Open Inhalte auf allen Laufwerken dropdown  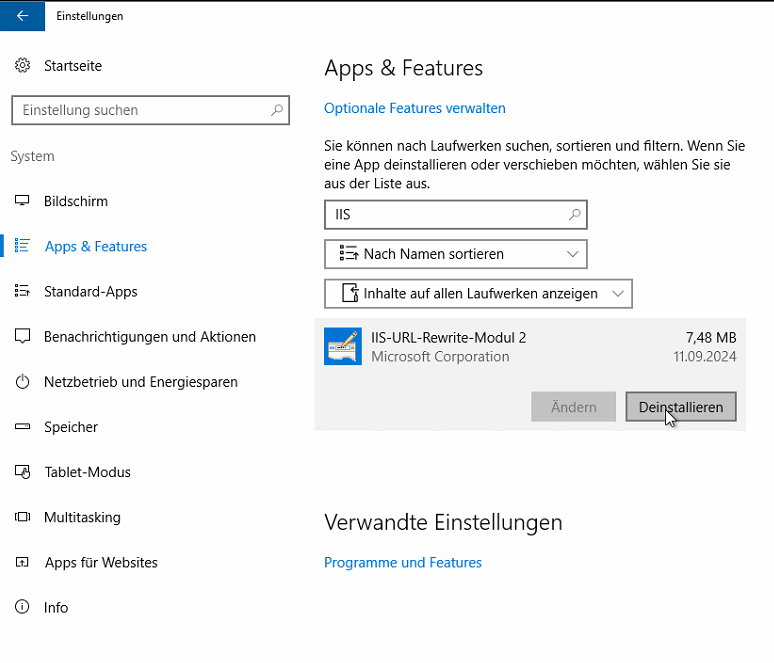tap(478, 293)
